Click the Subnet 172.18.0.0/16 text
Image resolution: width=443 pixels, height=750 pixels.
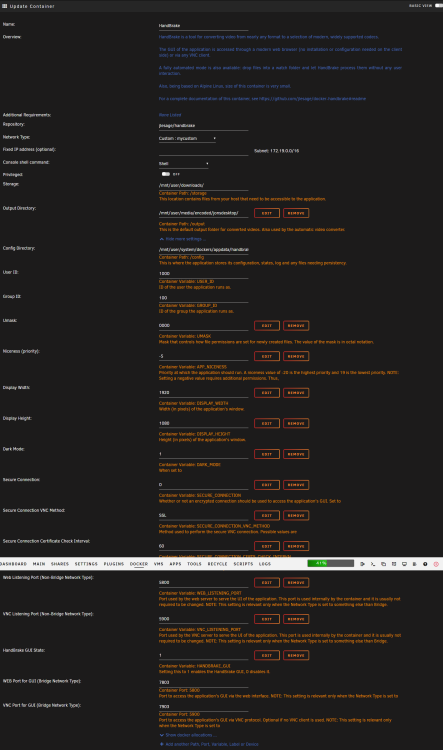277,151
